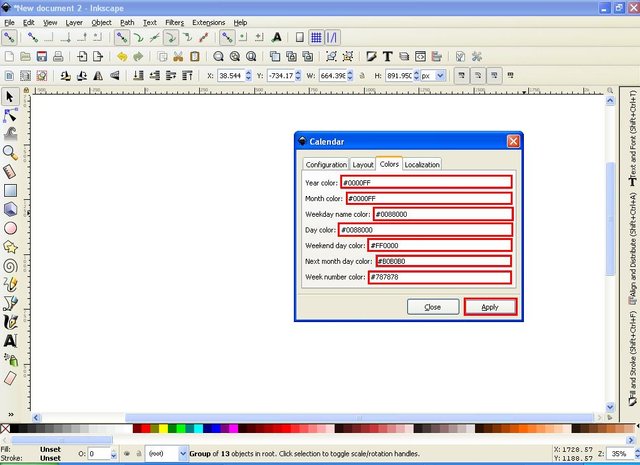Image resolution: width=640 pixels, height=465 pixels.
Task: Switch to the Configuration tab
Action: point(326,165)
